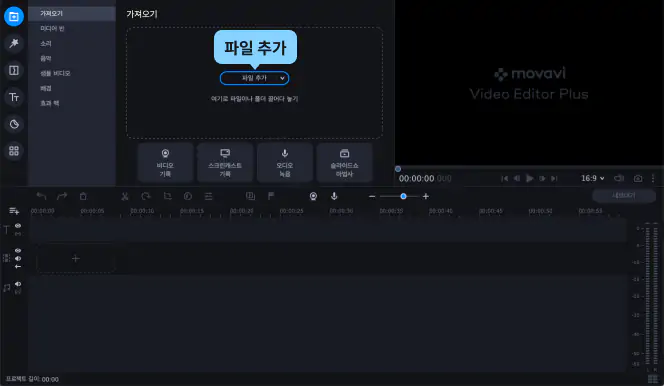This screenshot has width=667, height=386.
Task: Click the microphone record icon in timeline toolbar
Action: [x=334, y=196]
